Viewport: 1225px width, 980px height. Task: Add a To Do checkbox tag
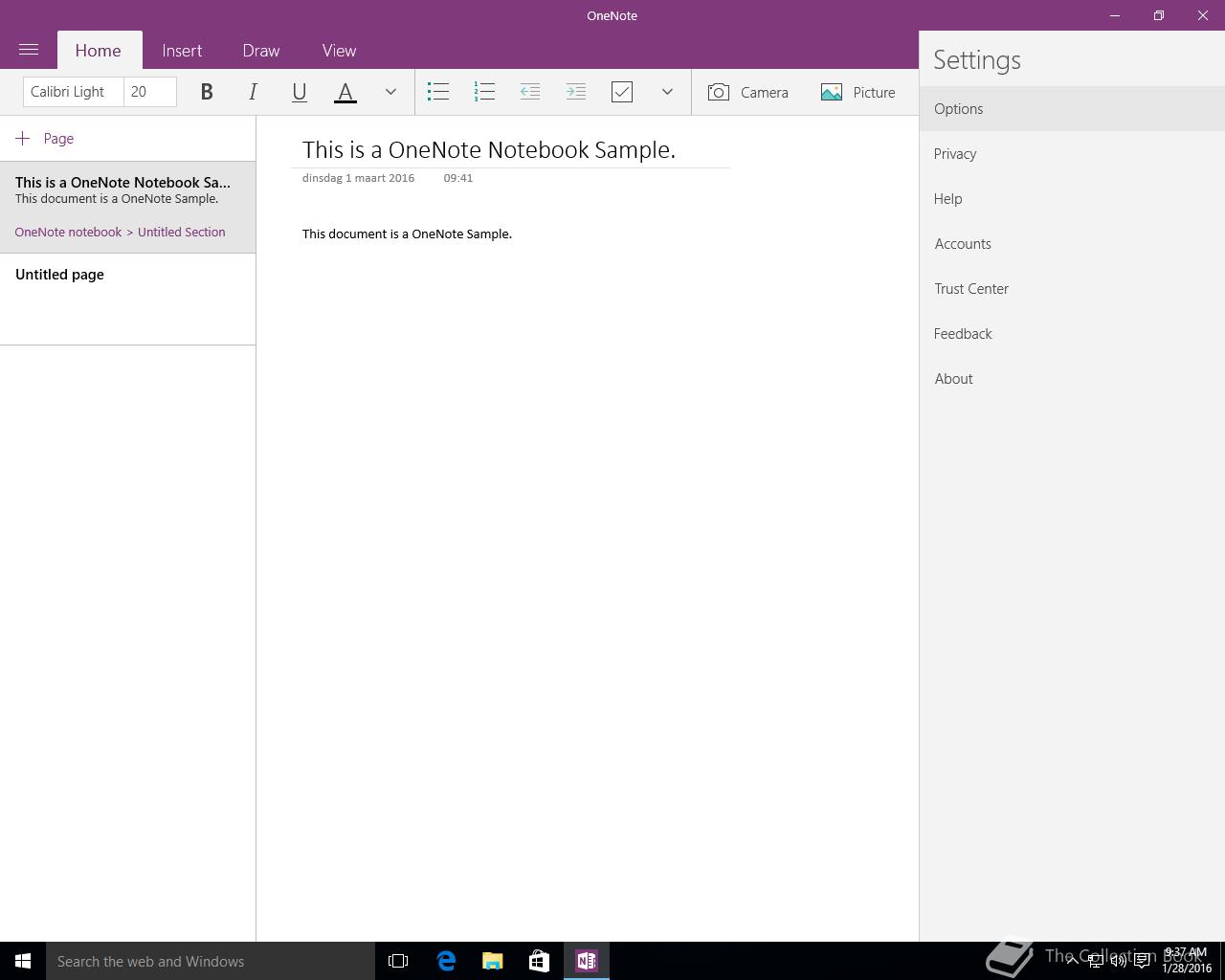click(622, 92)
